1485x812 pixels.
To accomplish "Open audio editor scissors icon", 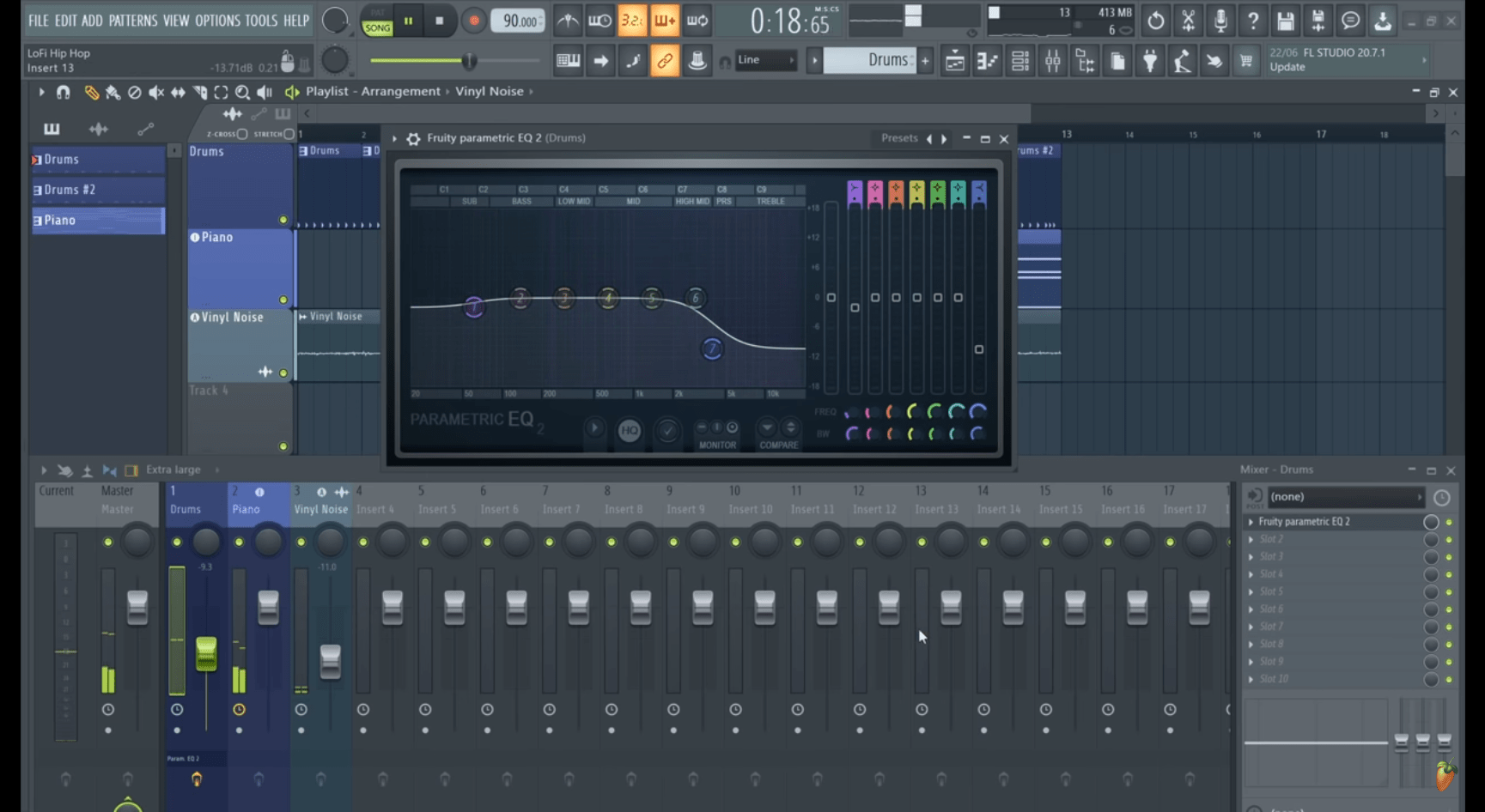I will click(1188, 21).
